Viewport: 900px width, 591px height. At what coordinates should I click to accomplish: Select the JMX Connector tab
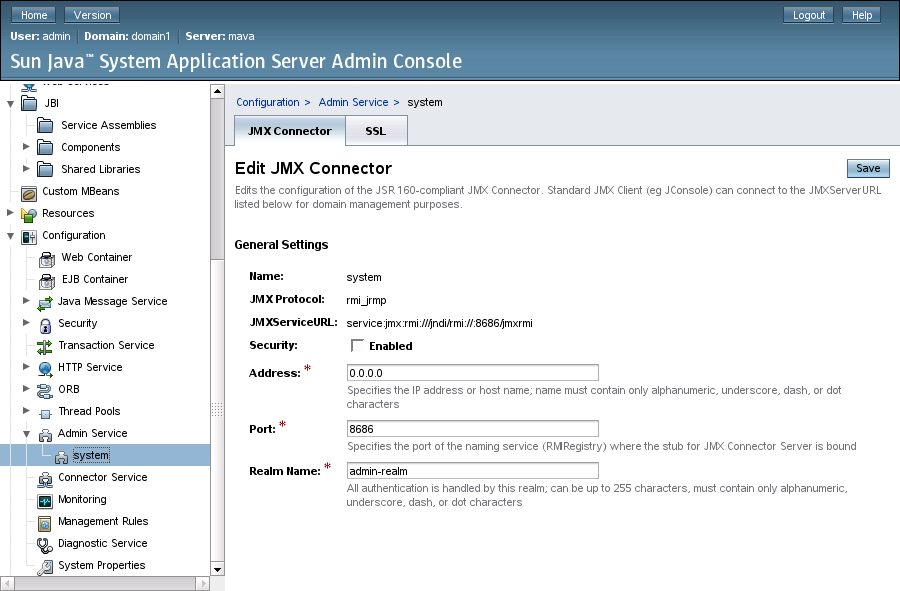289,131
